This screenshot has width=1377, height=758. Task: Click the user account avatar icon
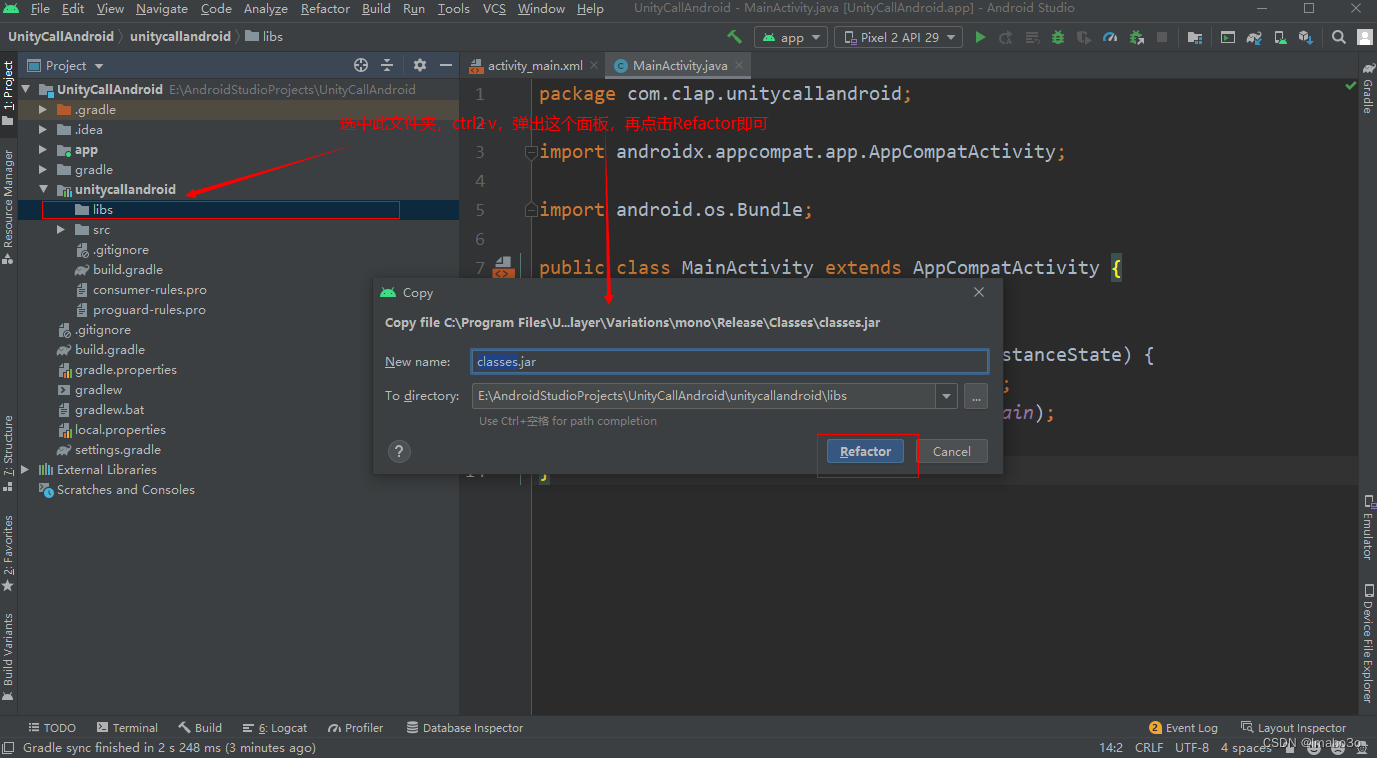click(x=1364, y=37)
